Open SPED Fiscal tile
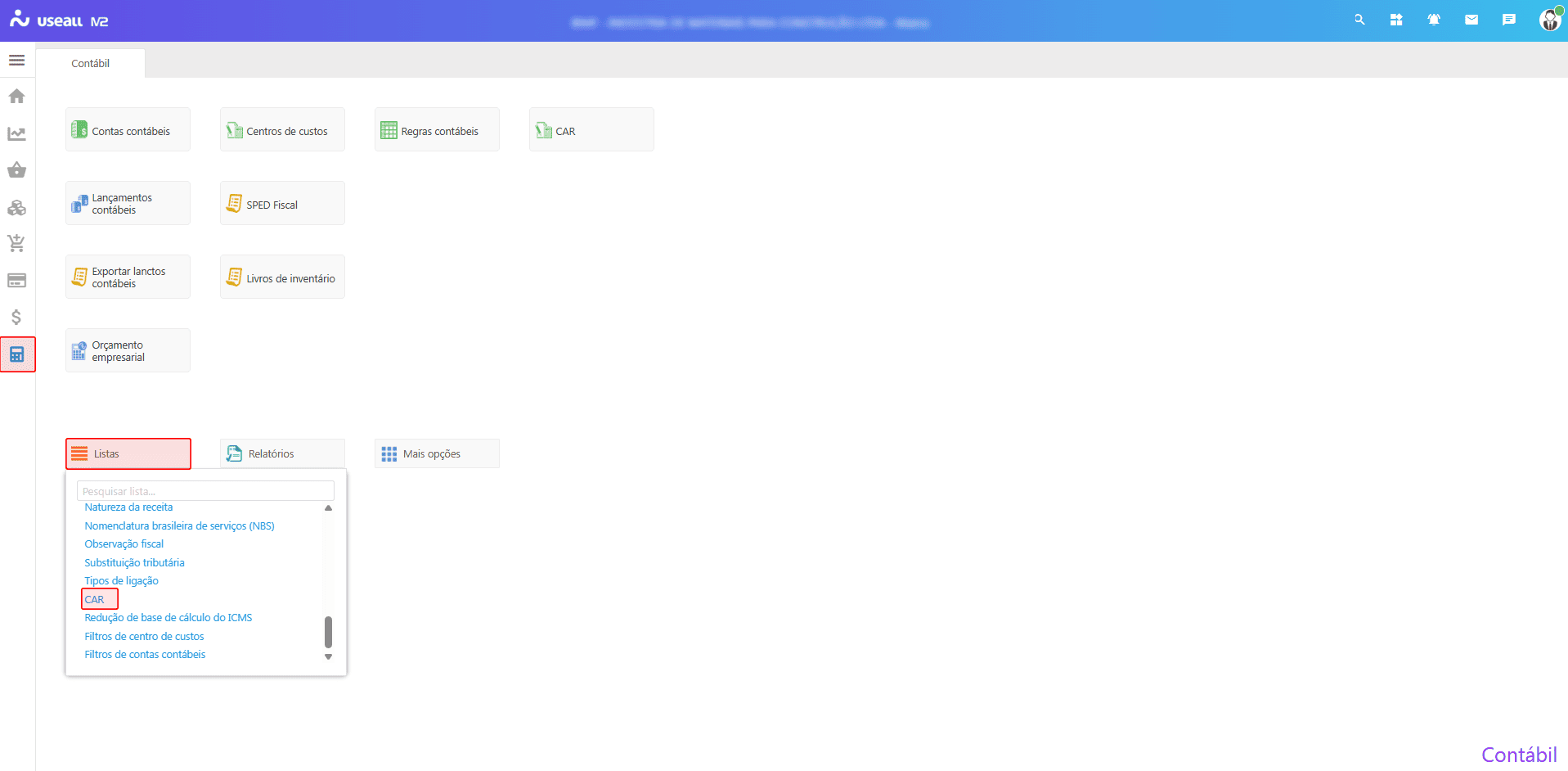1568x771 pixels. coord(282,204)
